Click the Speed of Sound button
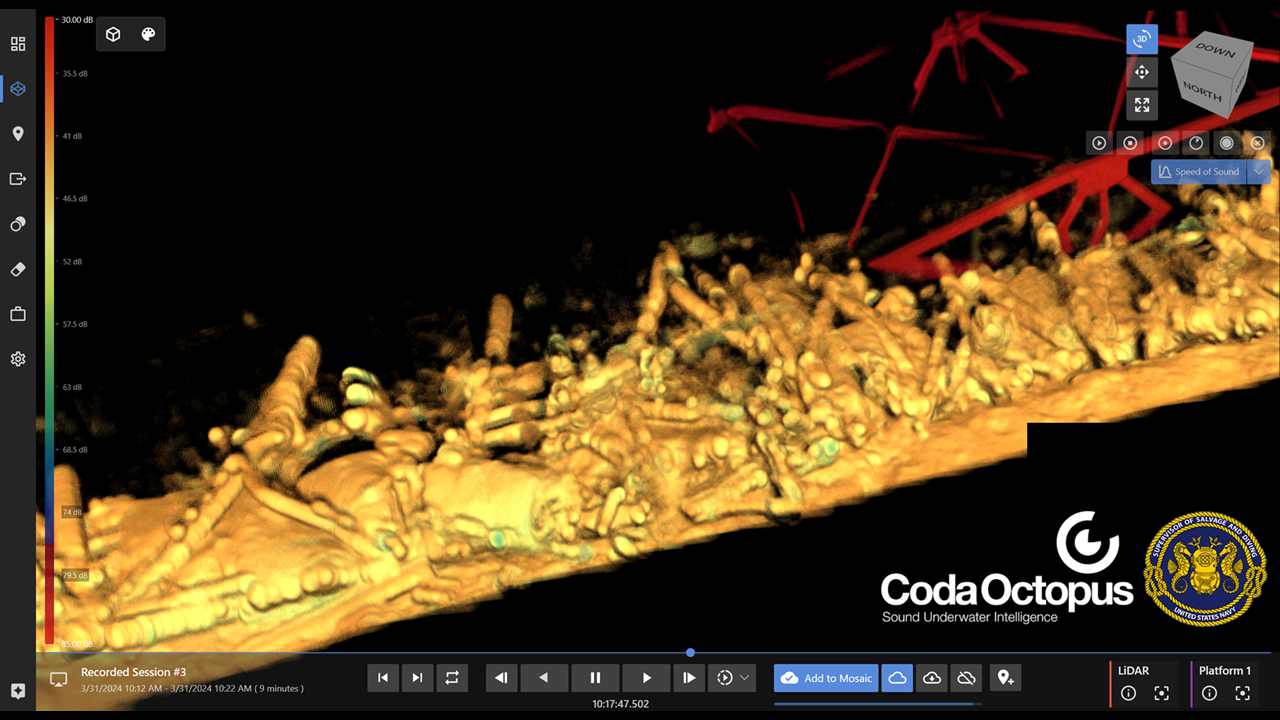The width and height of the screenshot is (1280, 720). (1198, 172)
